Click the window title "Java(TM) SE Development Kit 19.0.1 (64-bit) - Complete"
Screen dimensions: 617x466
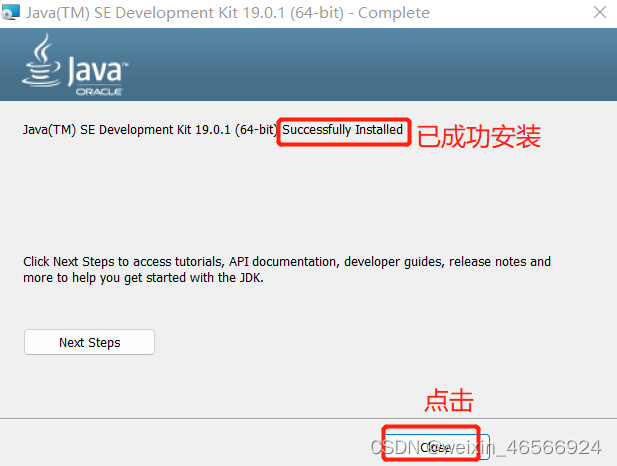(x=227, y=13)
